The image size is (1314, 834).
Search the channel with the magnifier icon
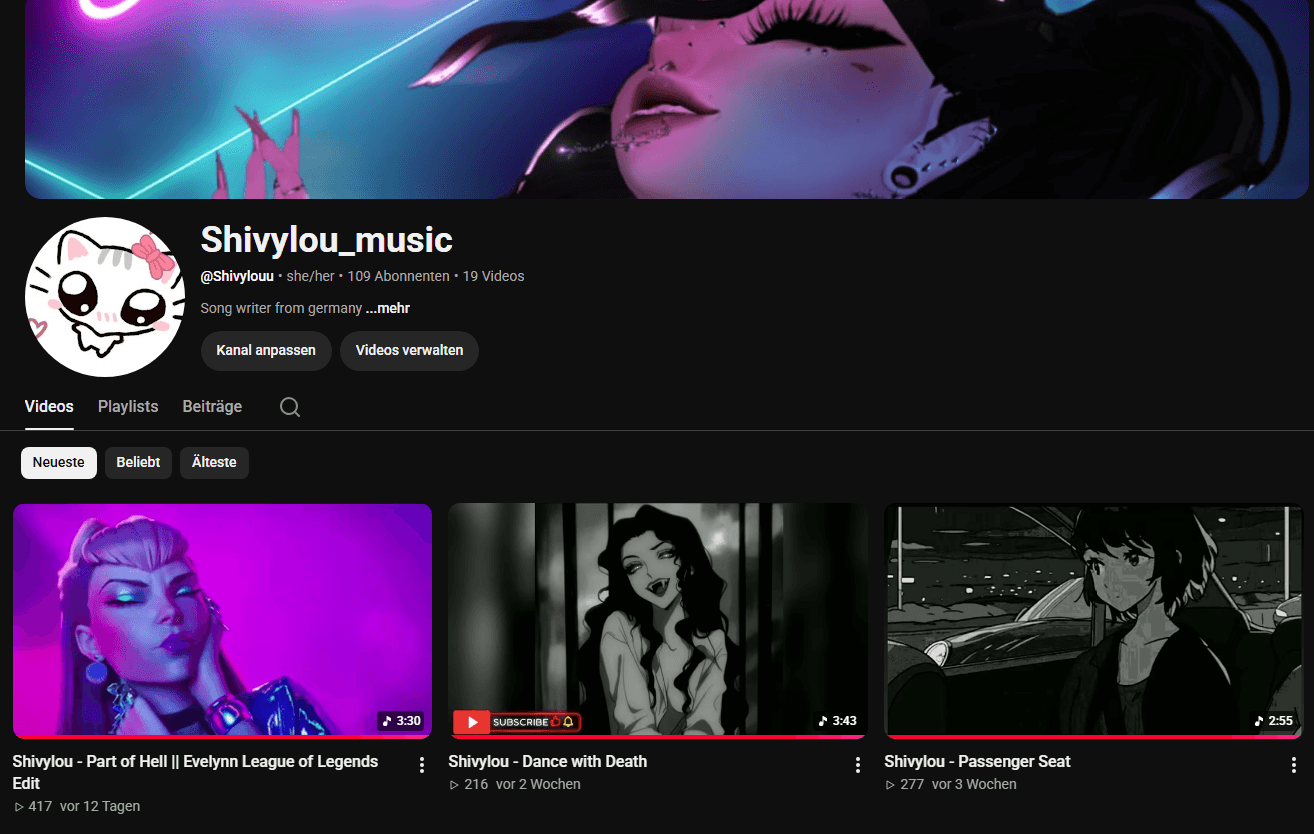pyautogui.click(x=290, y=407)
